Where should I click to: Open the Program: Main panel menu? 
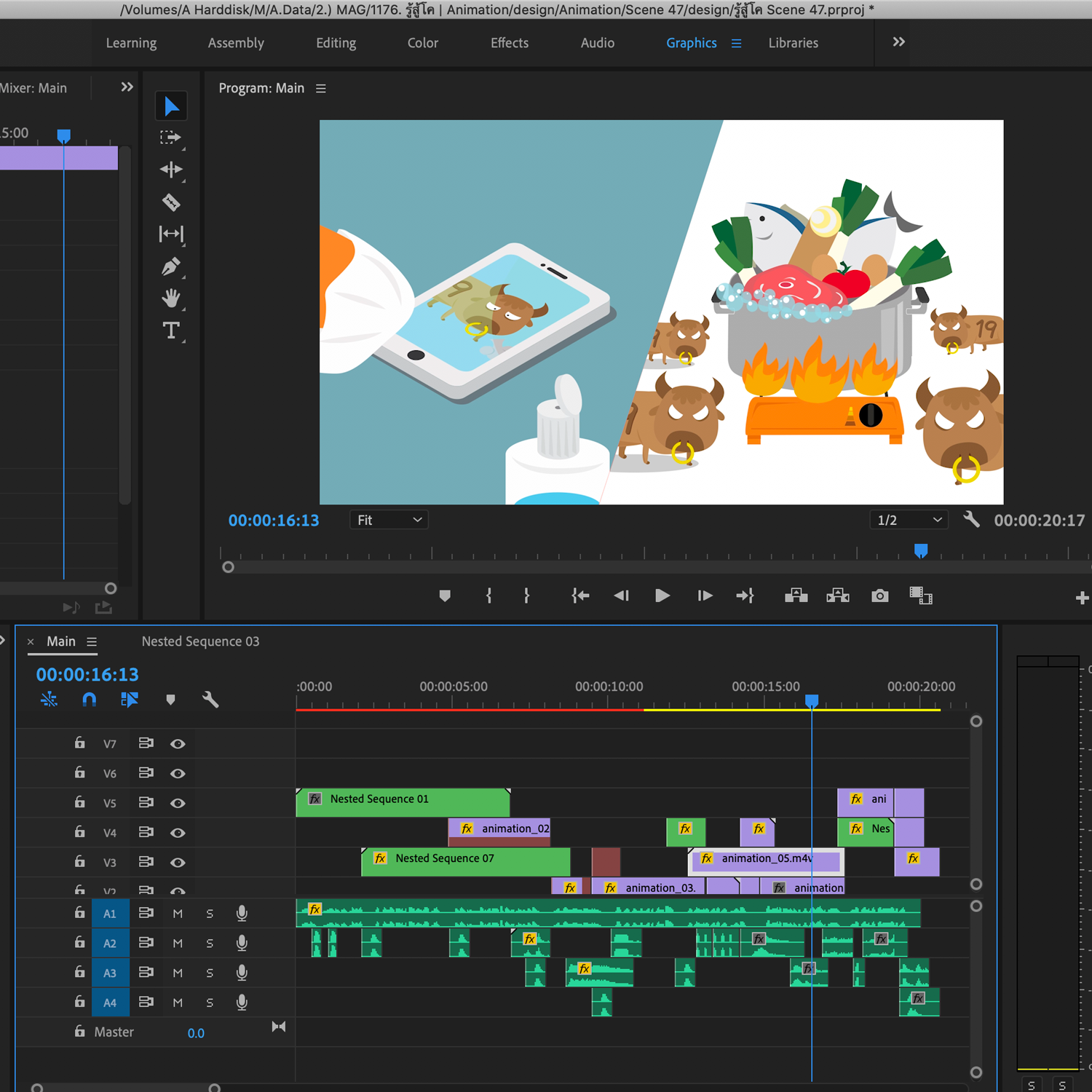[321, 88]
